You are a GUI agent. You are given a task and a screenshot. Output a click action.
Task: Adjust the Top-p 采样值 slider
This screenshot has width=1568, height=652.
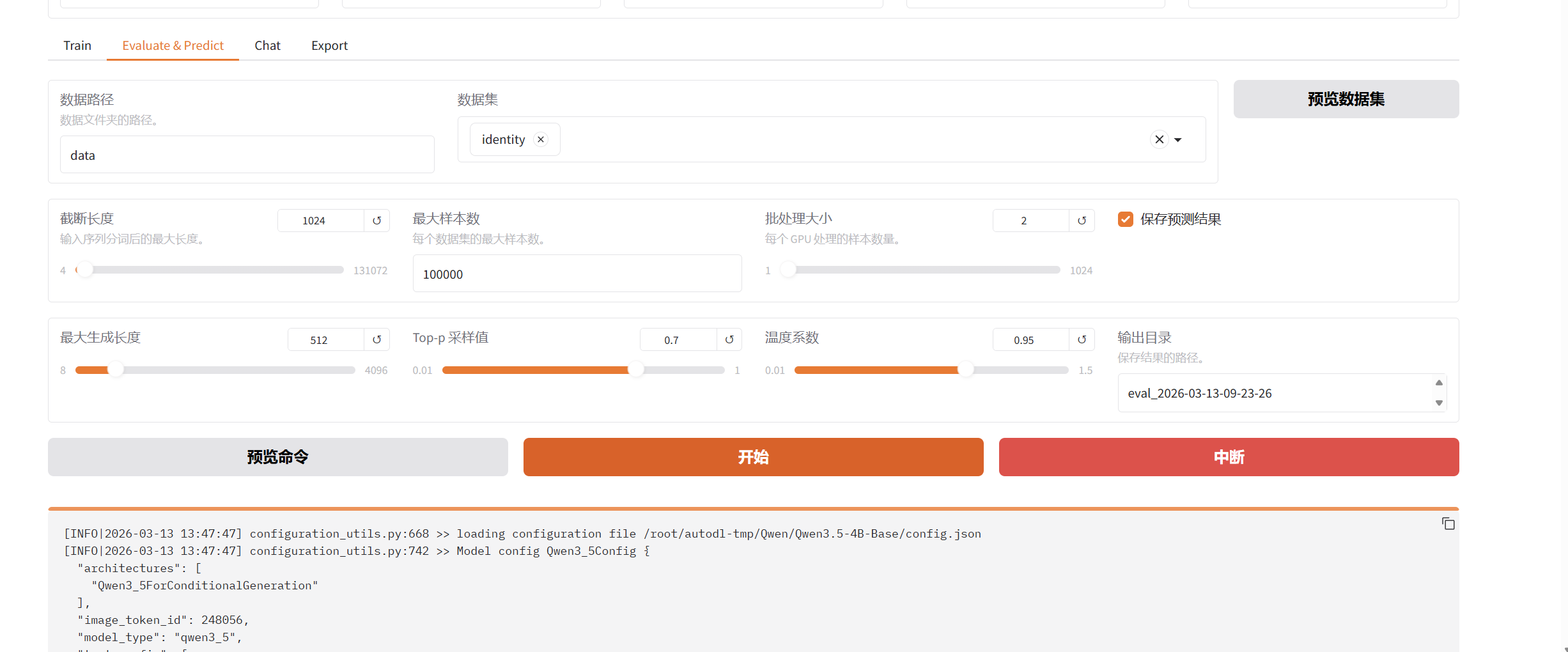pos(583,370)
